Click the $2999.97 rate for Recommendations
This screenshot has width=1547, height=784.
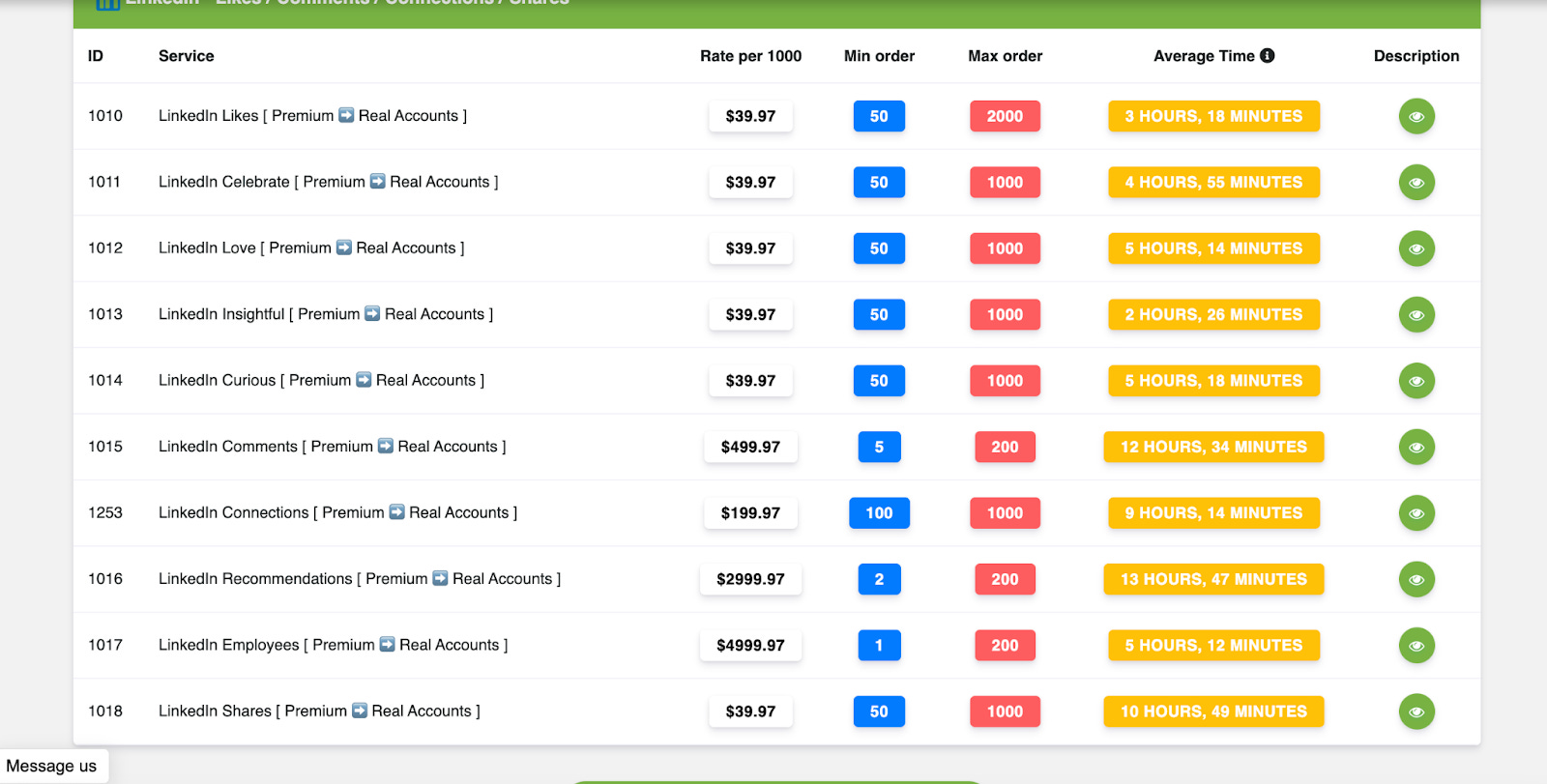click(x=750, y=579)
